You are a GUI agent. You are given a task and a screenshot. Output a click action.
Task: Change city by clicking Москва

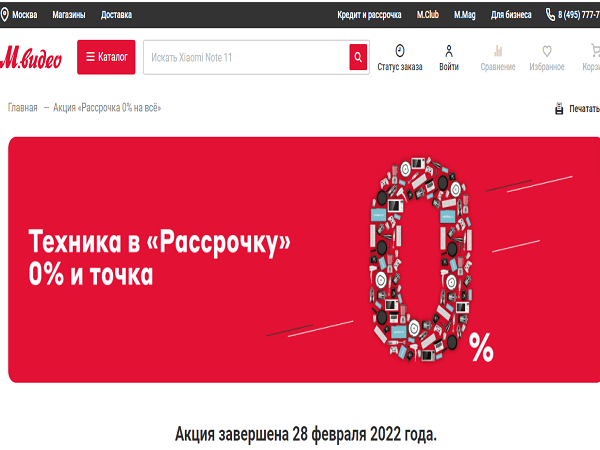point(24,15)
